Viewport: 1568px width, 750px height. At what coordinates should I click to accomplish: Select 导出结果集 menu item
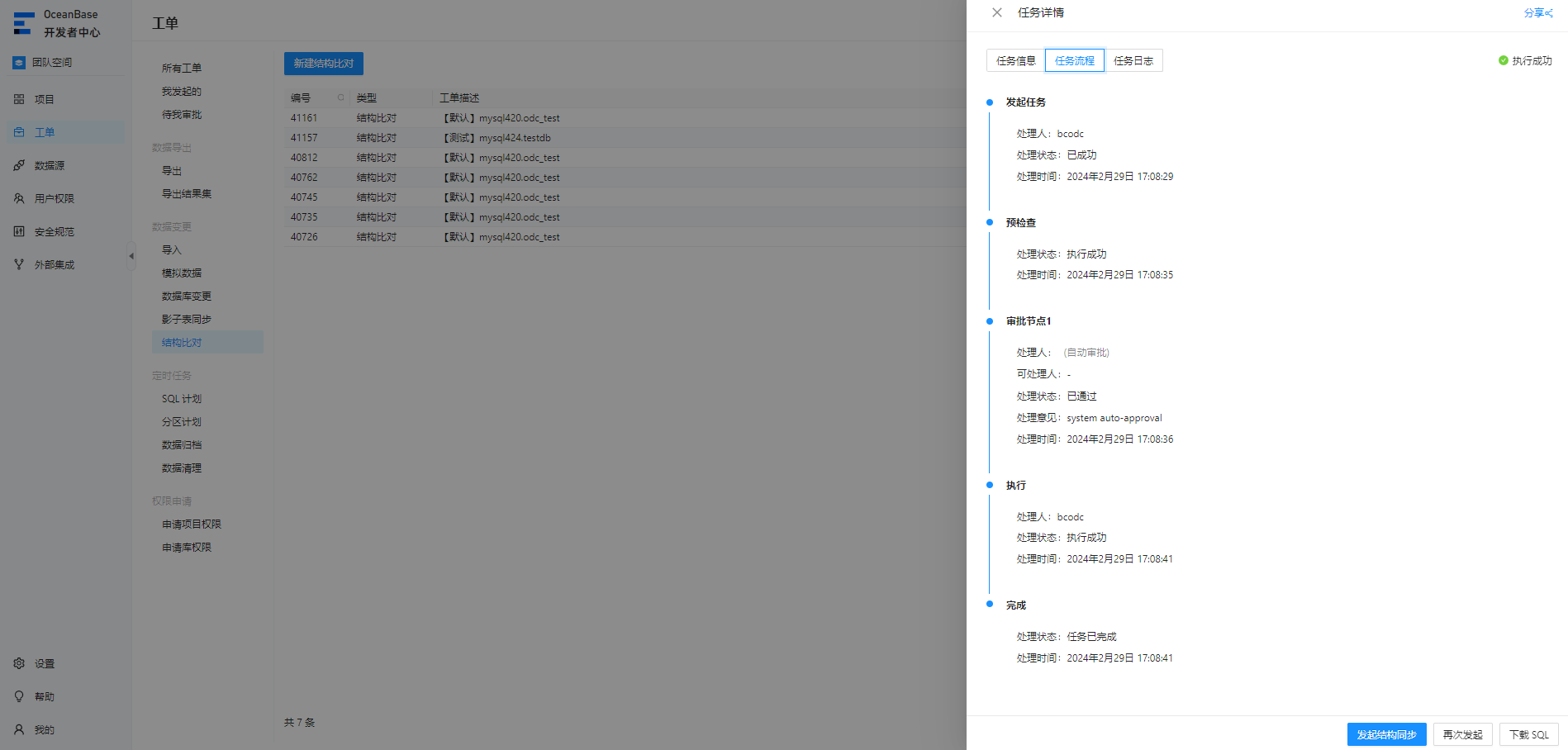click(x=187, y=193)
